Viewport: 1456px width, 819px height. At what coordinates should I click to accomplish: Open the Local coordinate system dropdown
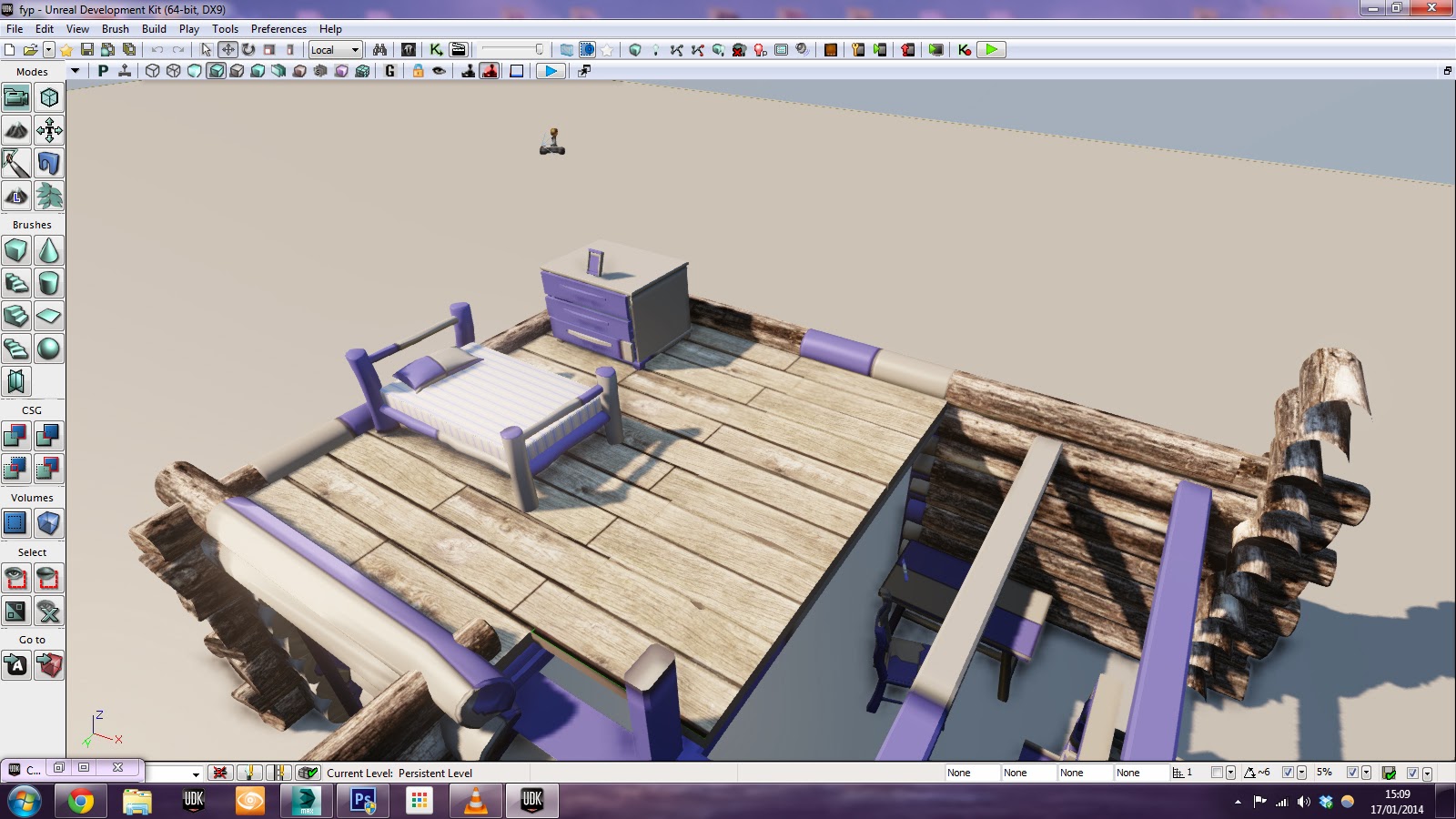point(336,50)
